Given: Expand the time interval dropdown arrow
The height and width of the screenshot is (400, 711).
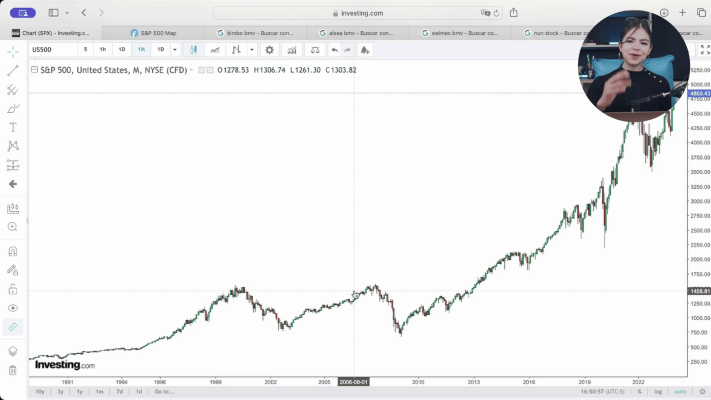Looking at the screenshot, I should pyautogui.click(x=175, y=49).
